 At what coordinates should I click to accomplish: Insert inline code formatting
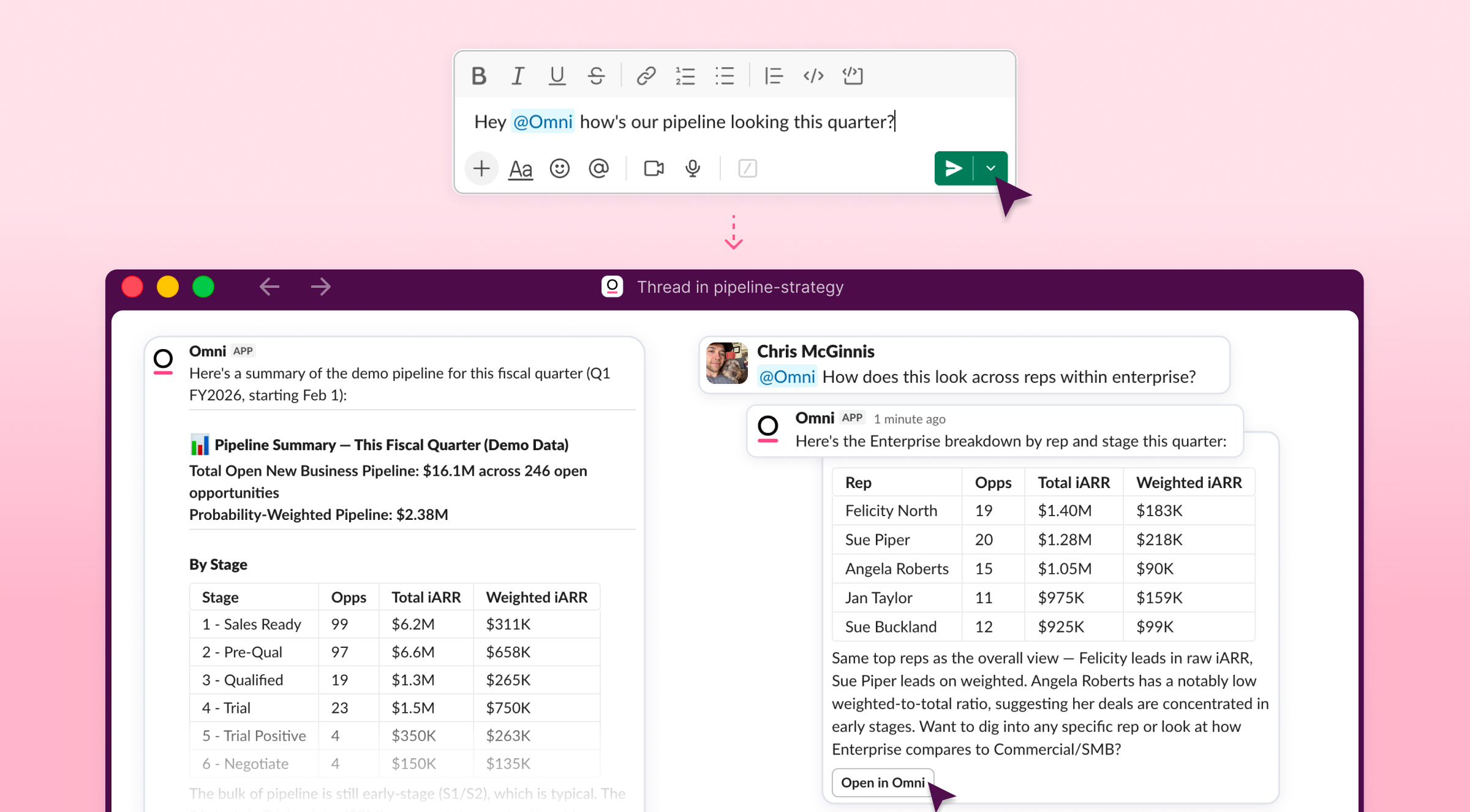813,76
